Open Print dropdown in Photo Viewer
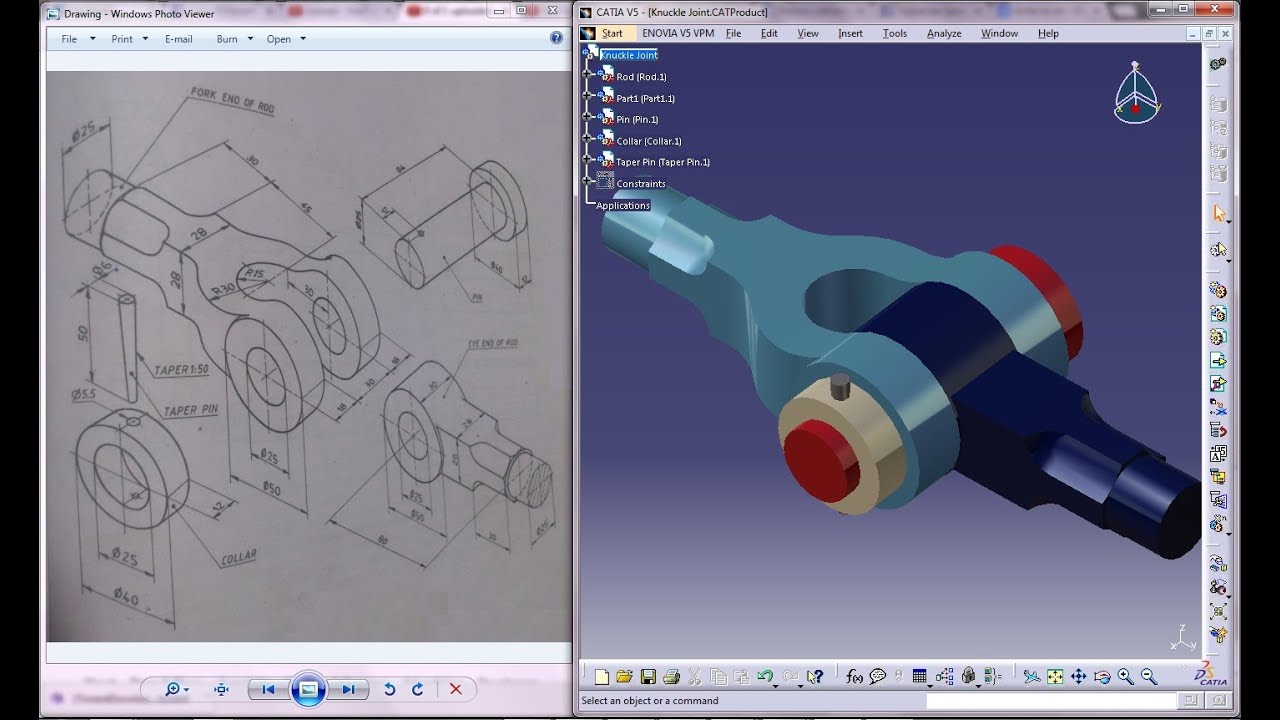Viewport: 1280px width, 720px height. tap(130, 39)
